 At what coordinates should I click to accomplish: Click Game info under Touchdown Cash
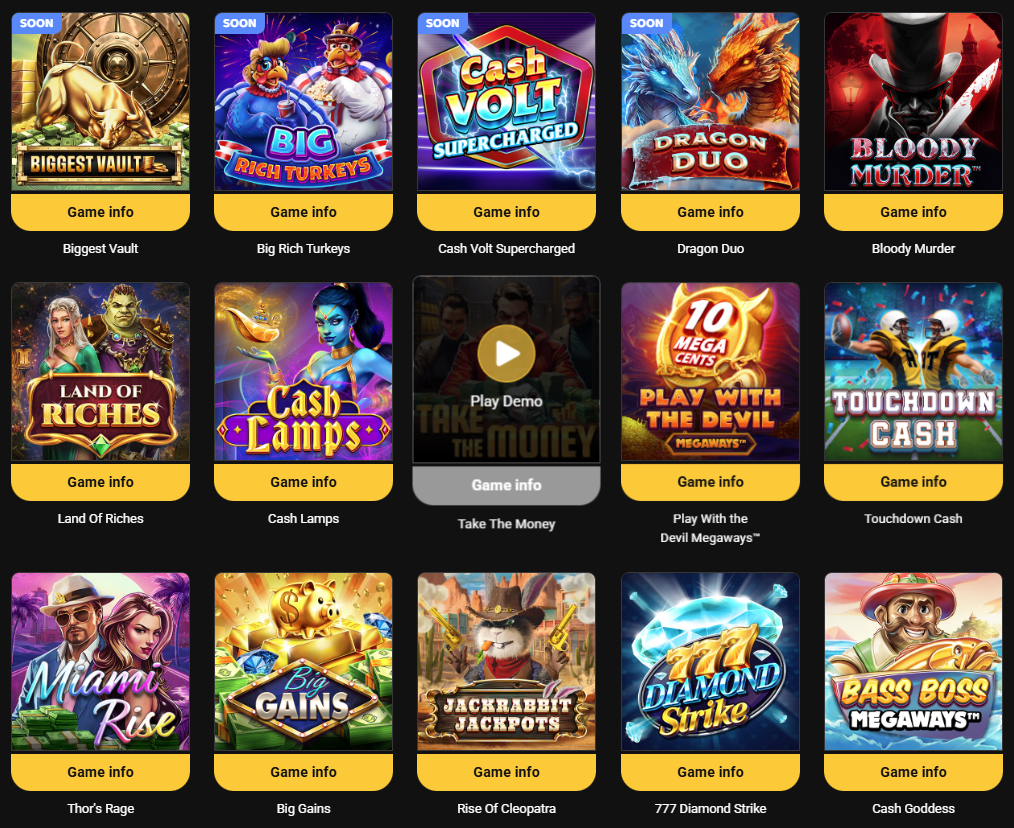click(x=913, y=482)
